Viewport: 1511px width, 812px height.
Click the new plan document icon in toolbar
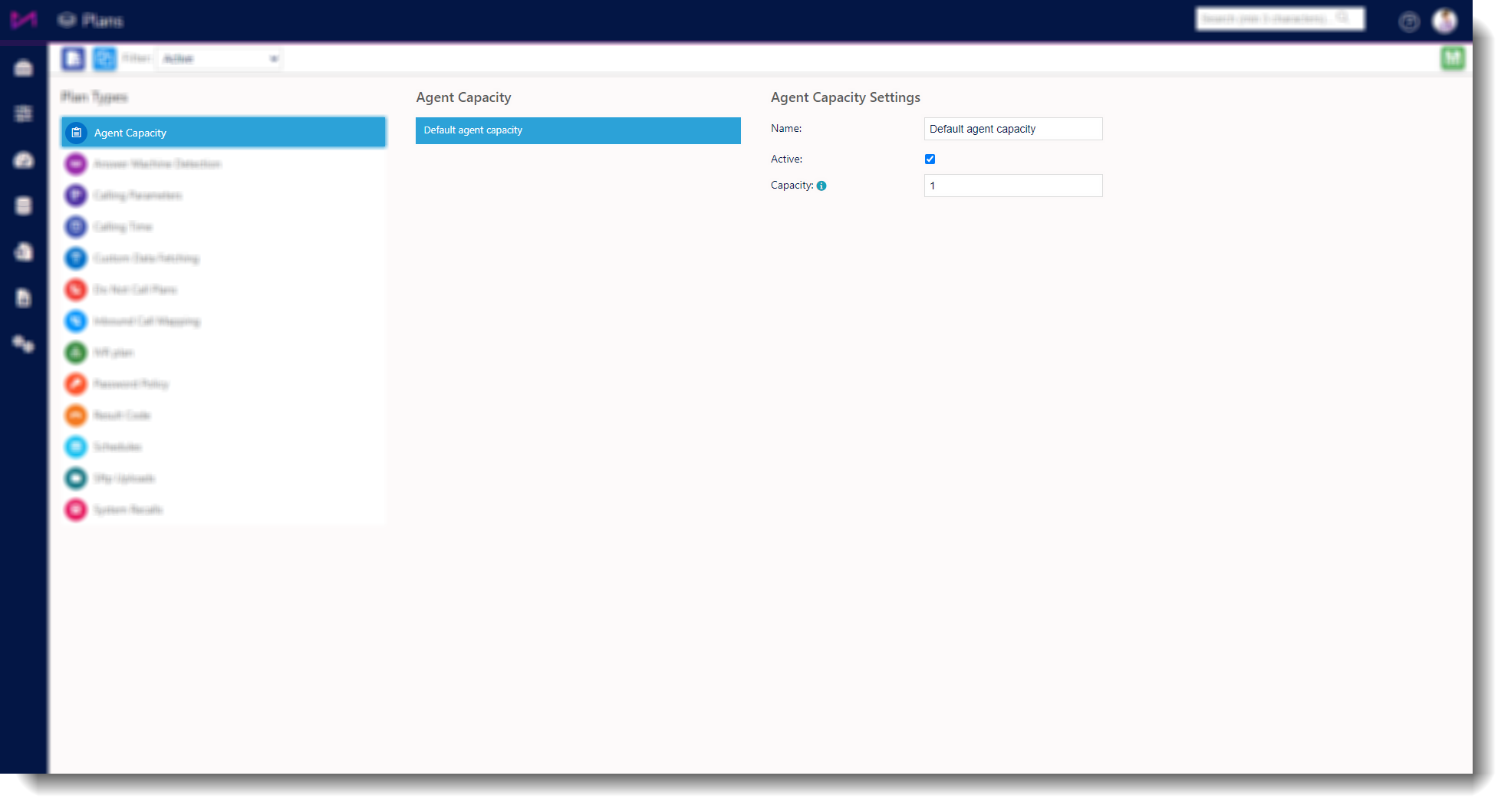pyautogui.click(x=74, y=58)
